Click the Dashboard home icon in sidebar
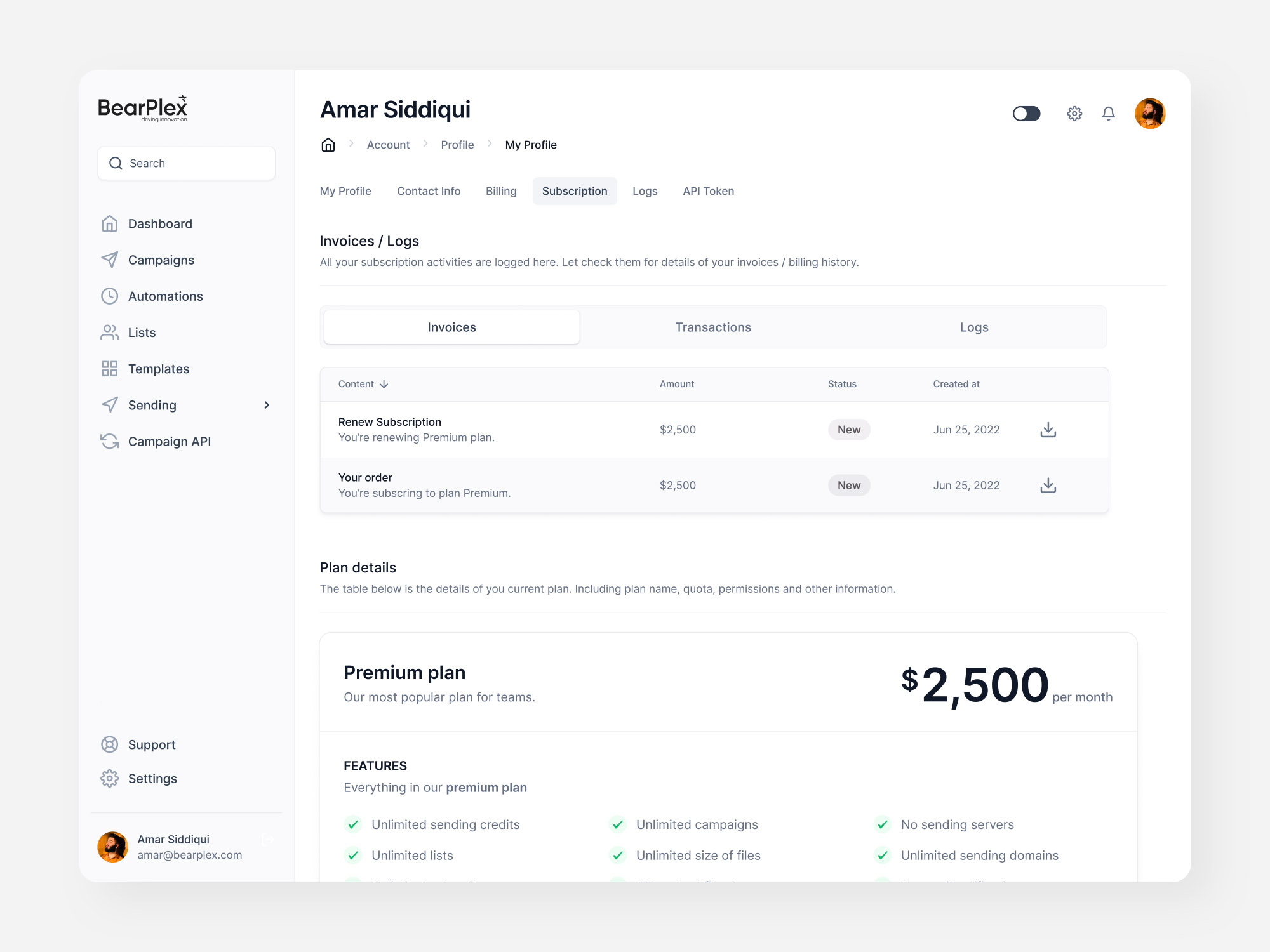1270x952 pixels. click(109, 224)
